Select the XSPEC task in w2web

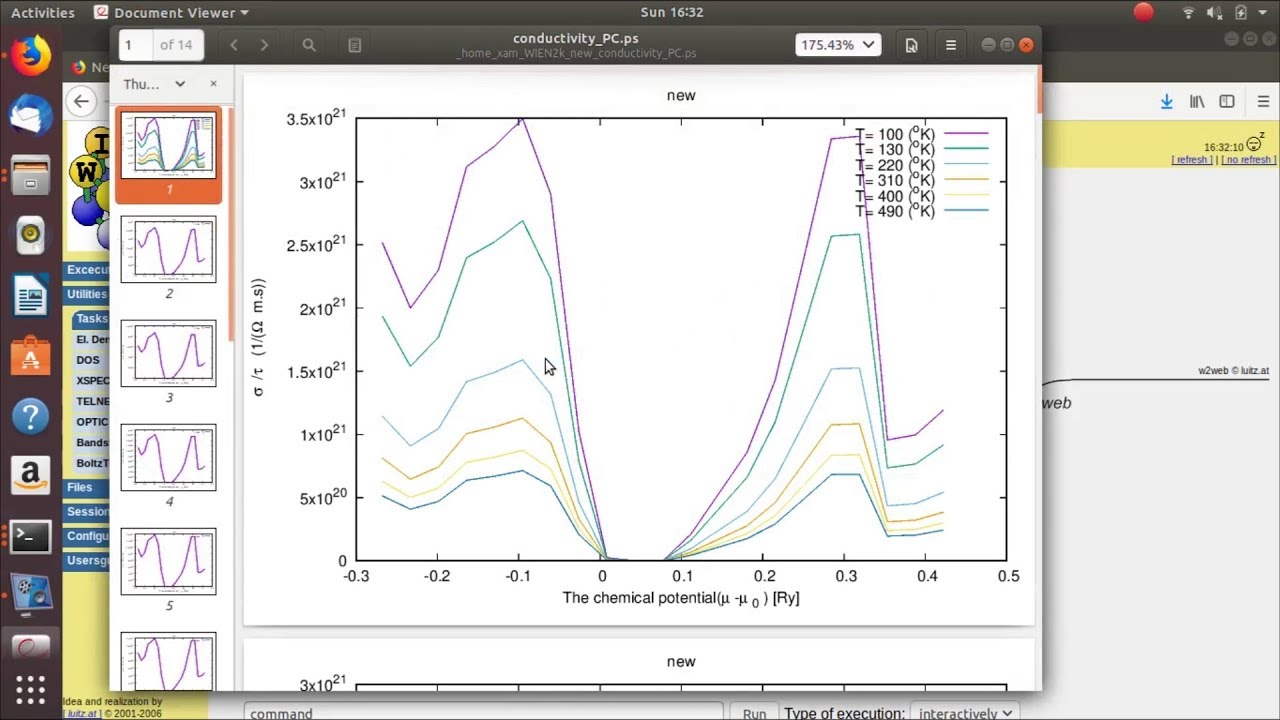[x=93, y=381]
